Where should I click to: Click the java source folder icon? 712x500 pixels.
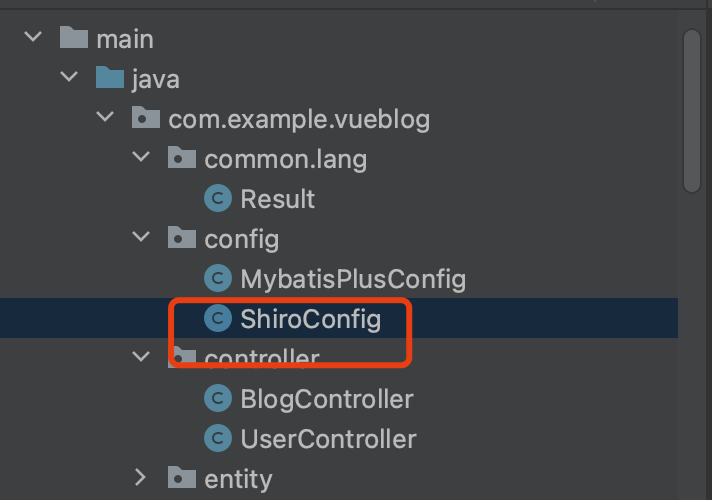coord(110,79)
